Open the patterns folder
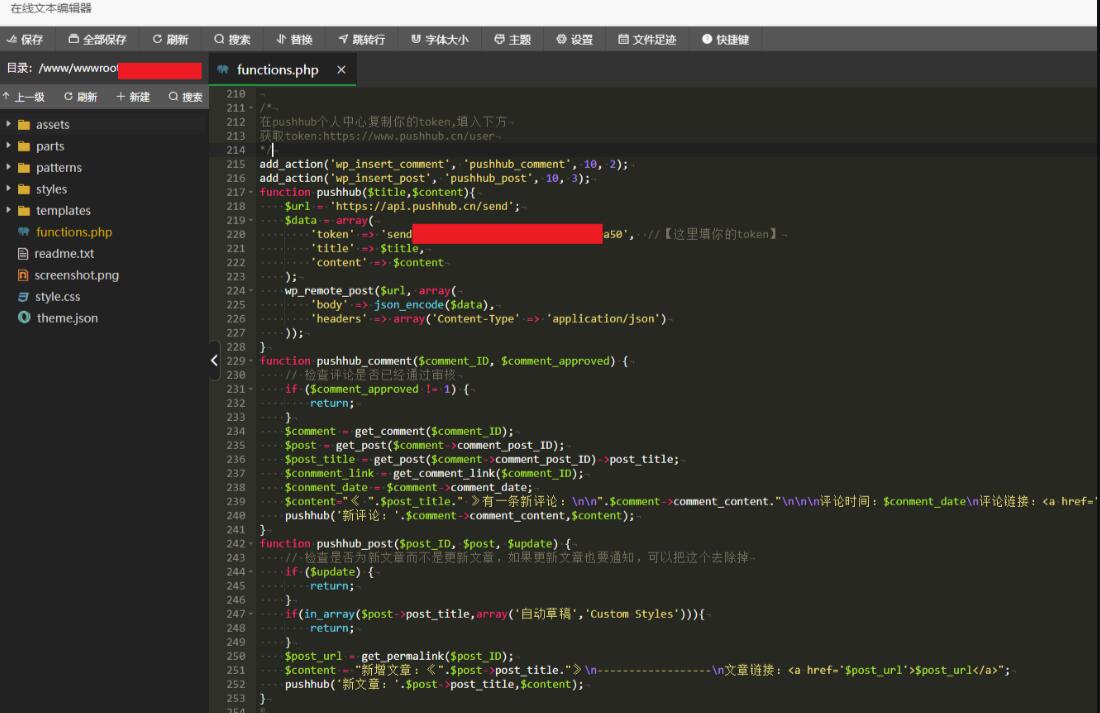This screenshot has height=713, width=1100. click(59, 167)
